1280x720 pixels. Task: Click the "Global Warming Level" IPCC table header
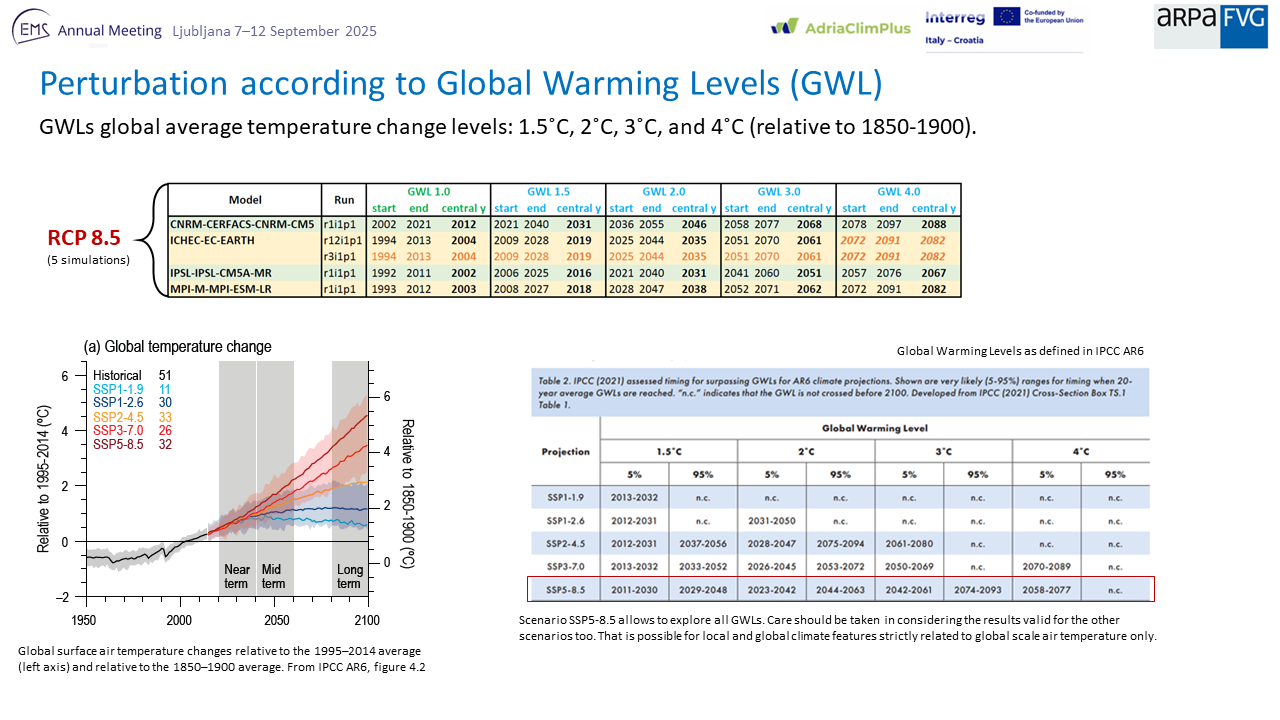click(x=874, y=427)
